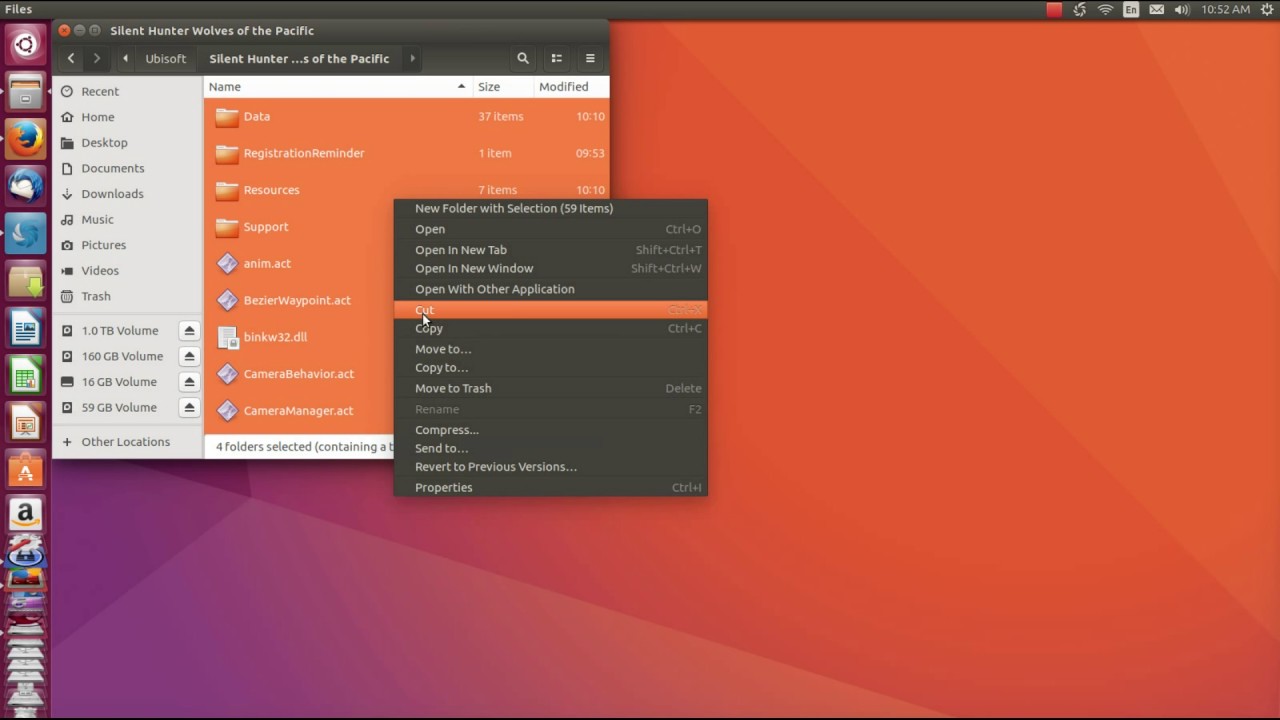Screen dimensions: 1280x720
Task: Choose Compress… from the context menu
Action: pos(551,430)
